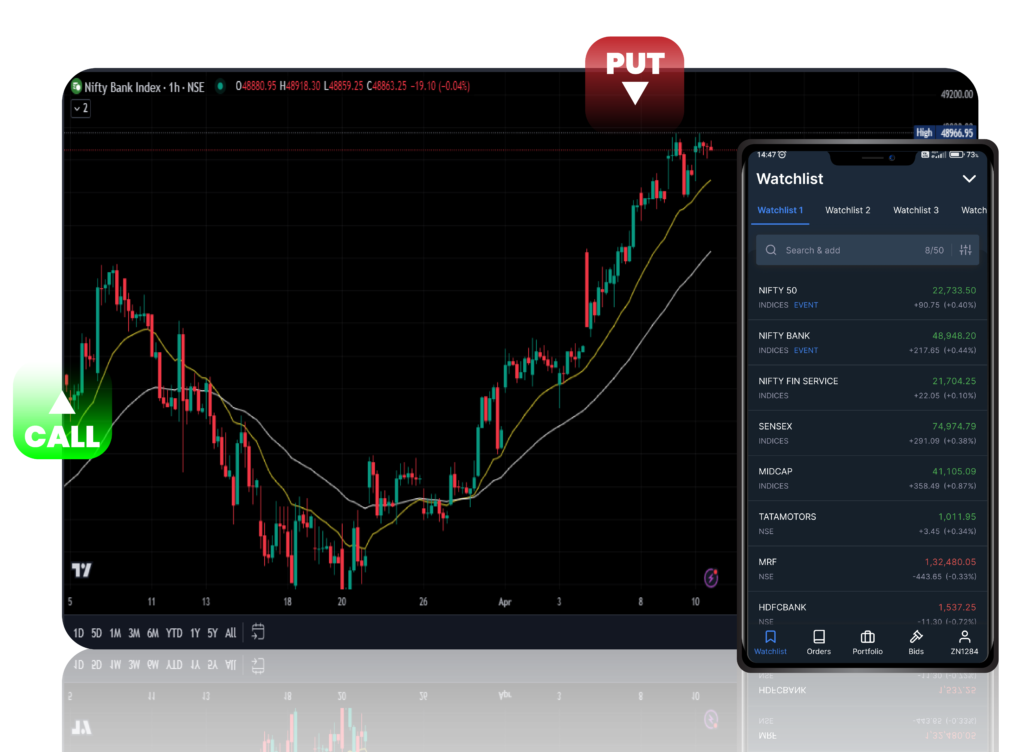Click the purple lightning bolt icon

pos(711,577)
